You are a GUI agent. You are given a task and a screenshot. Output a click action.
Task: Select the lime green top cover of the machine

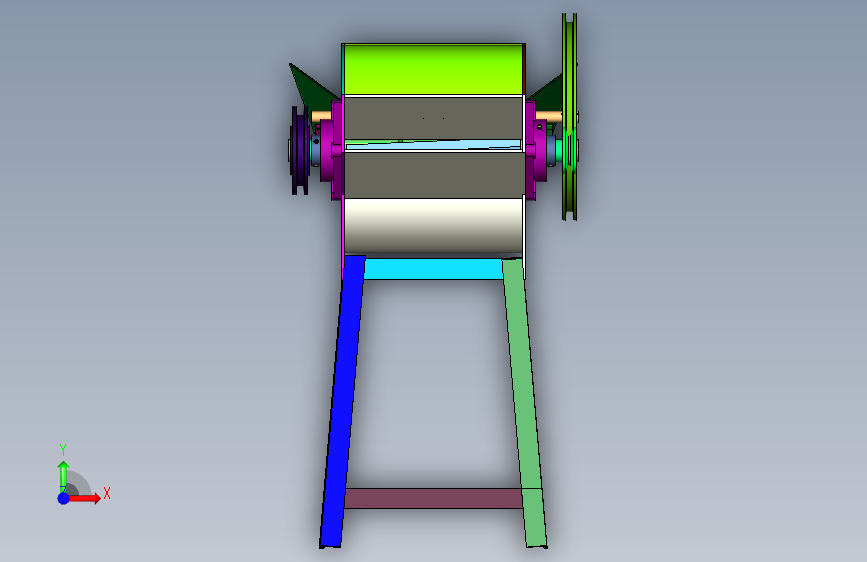pos(433,69)
